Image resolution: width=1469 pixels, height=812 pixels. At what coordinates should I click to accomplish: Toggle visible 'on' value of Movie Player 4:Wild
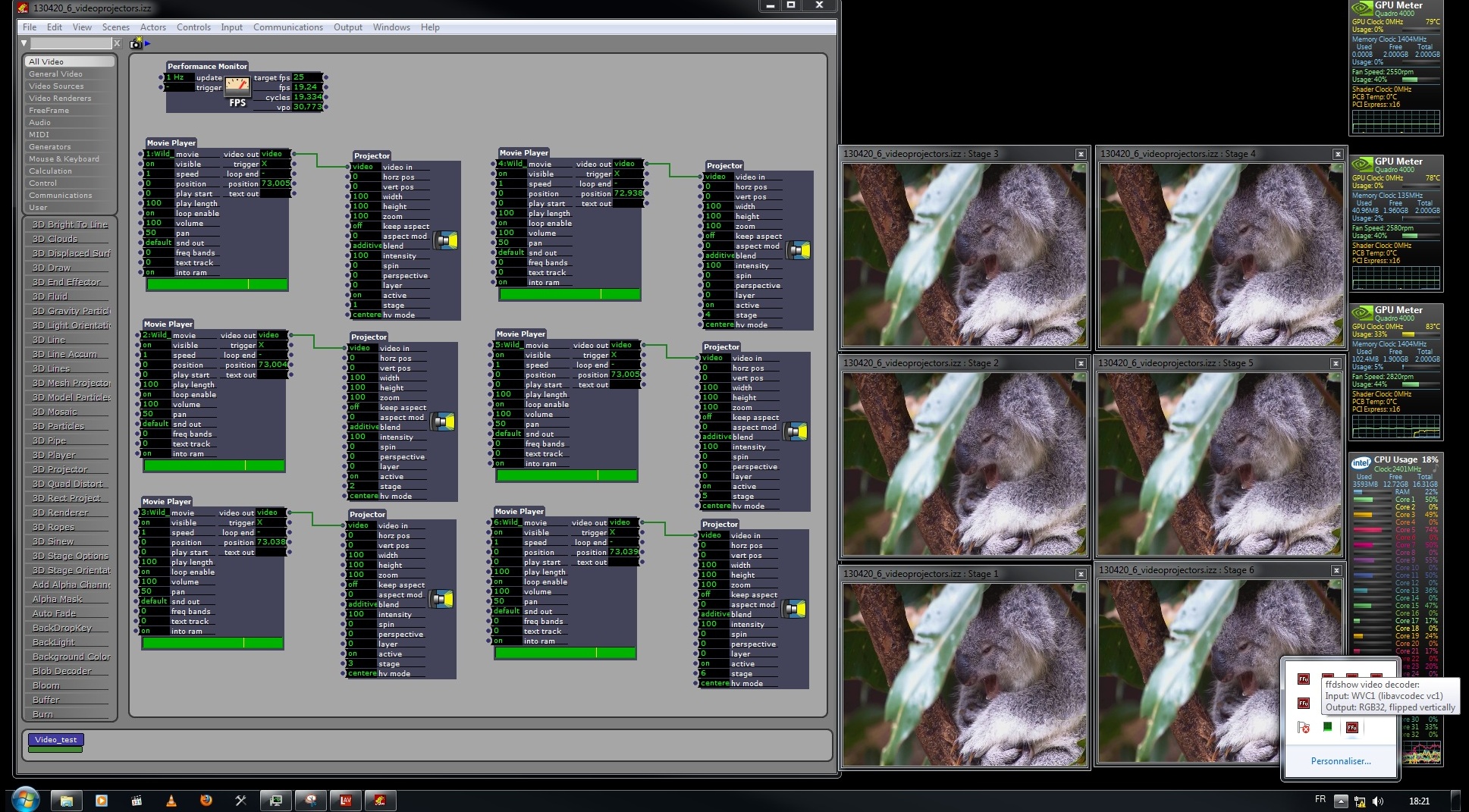pos(511,174)
